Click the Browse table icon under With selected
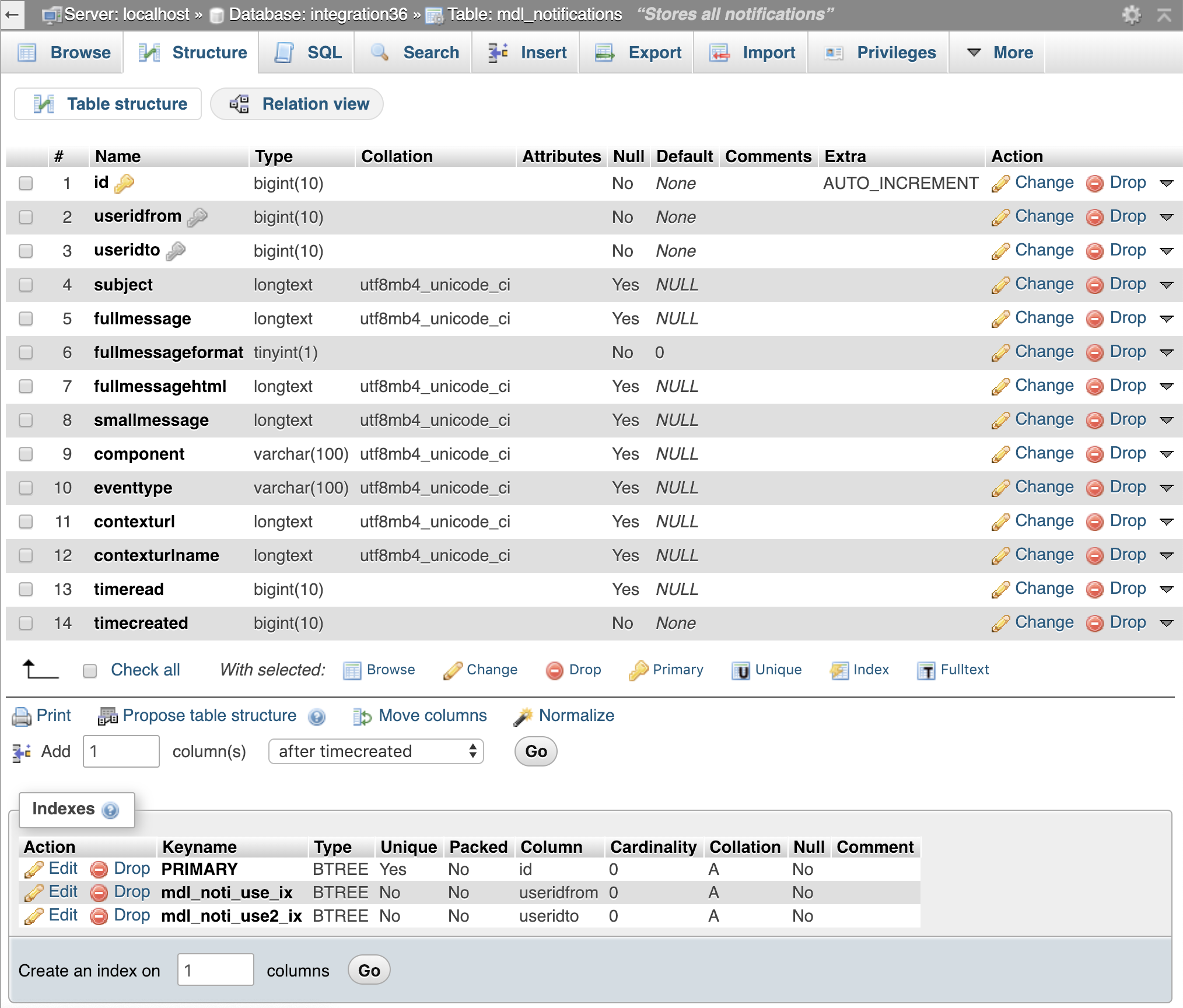1183x1008 pixels. click(352, 670)
